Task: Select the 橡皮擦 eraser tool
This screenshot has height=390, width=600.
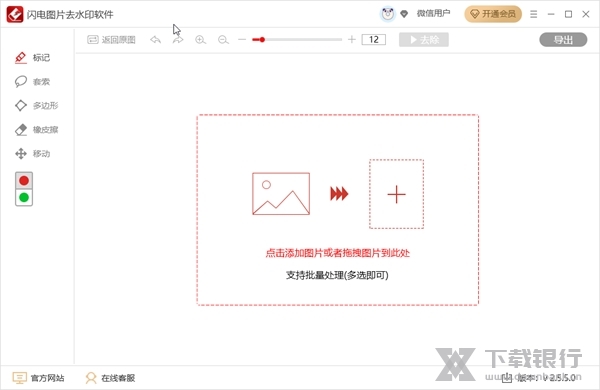Action: click(x=36, y=130)
